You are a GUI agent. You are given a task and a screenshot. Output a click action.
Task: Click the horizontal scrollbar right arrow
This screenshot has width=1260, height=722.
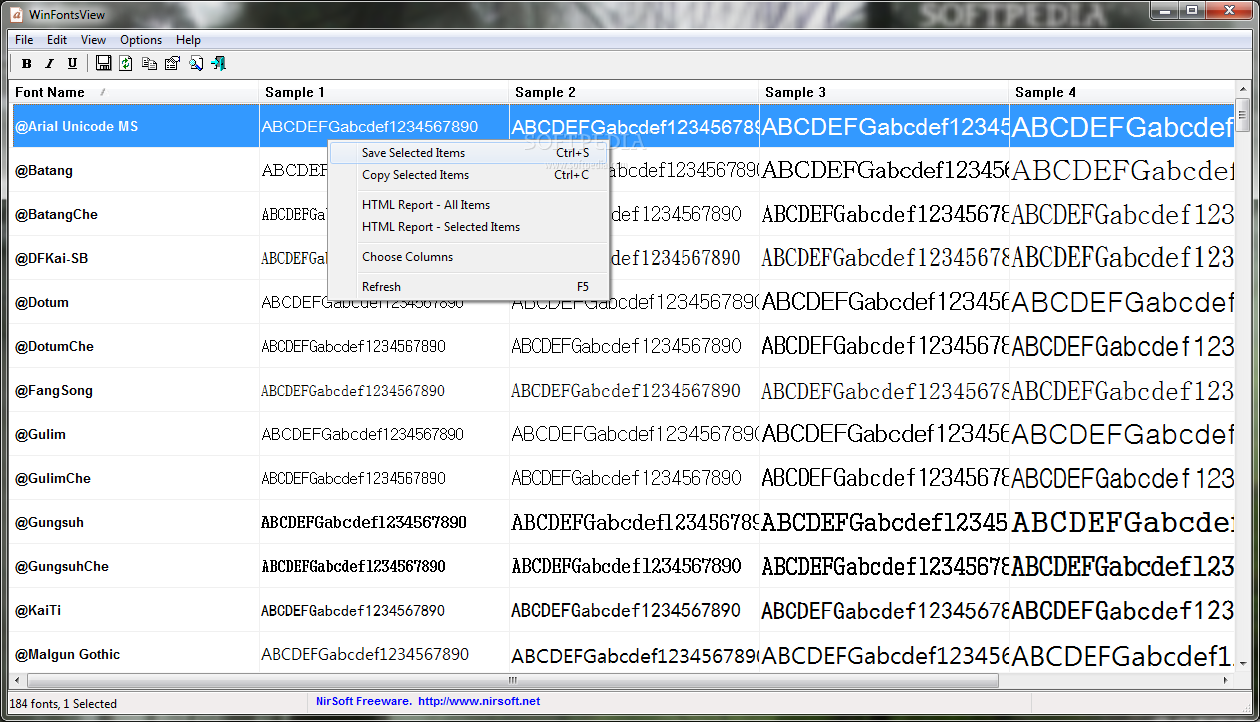1227,681
